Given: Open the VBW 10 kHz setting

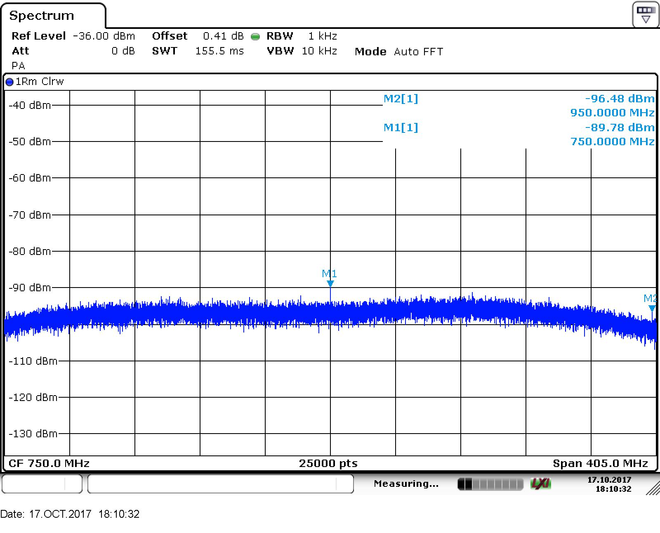Looking at the screenshot, I should pyautogui.click(x=301, y=51).
